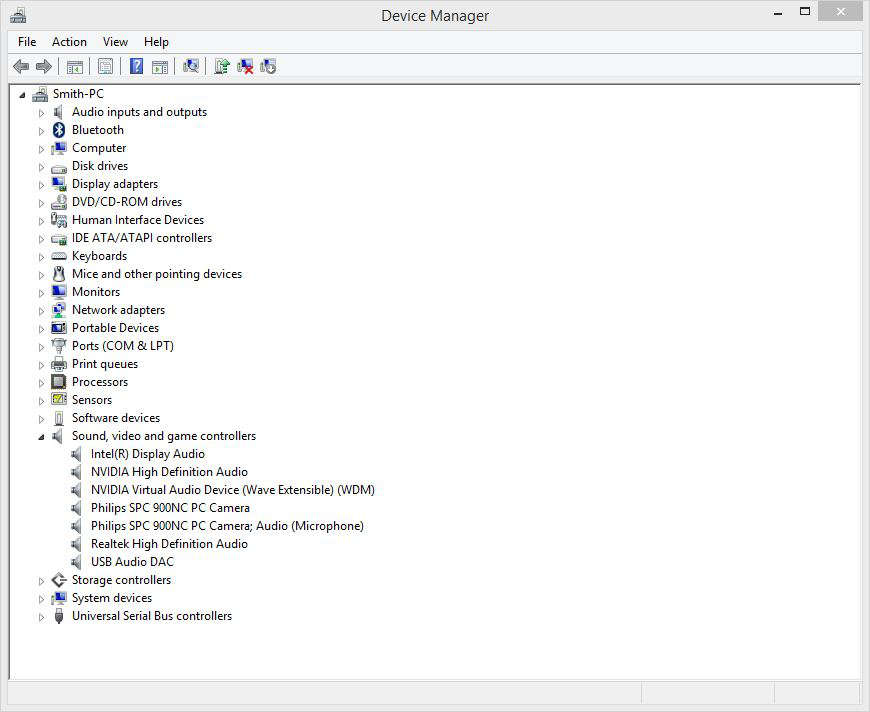Collapse the Smith-PC root node

tap(22, 95)
